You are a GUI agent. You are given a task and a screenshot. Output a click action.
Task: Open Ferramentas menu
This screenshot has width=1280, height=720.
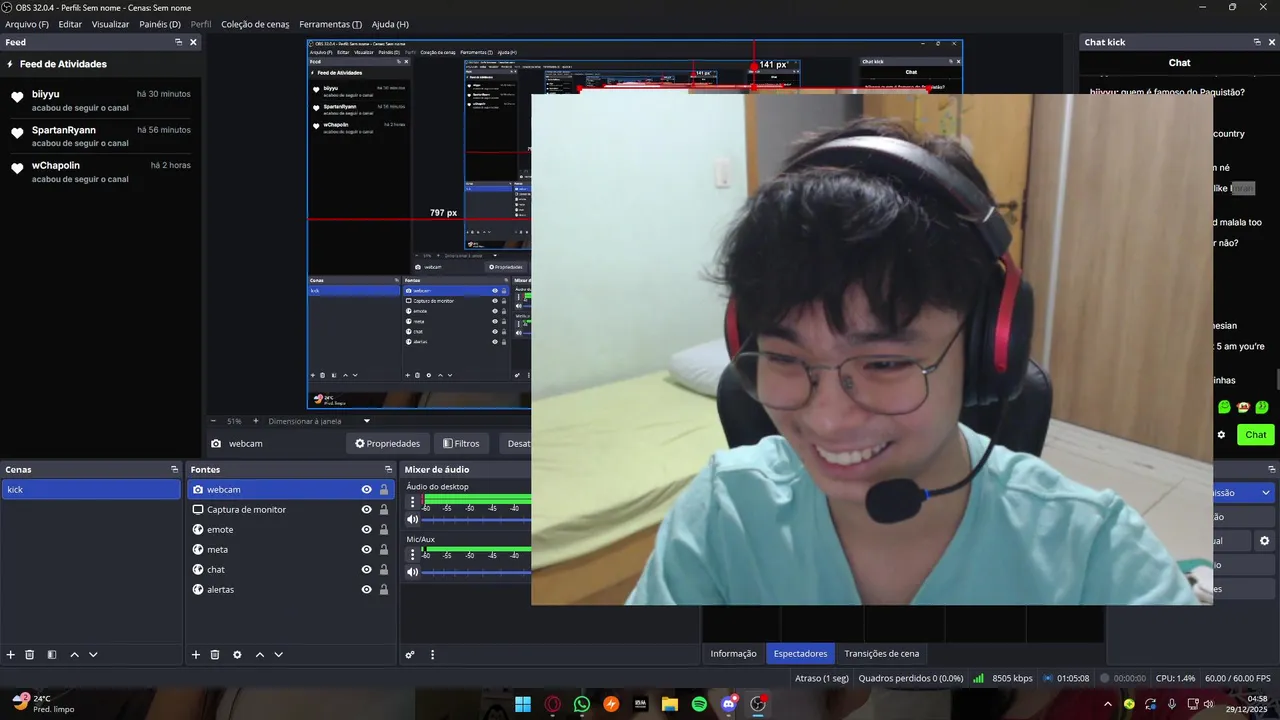pos(330,24)
